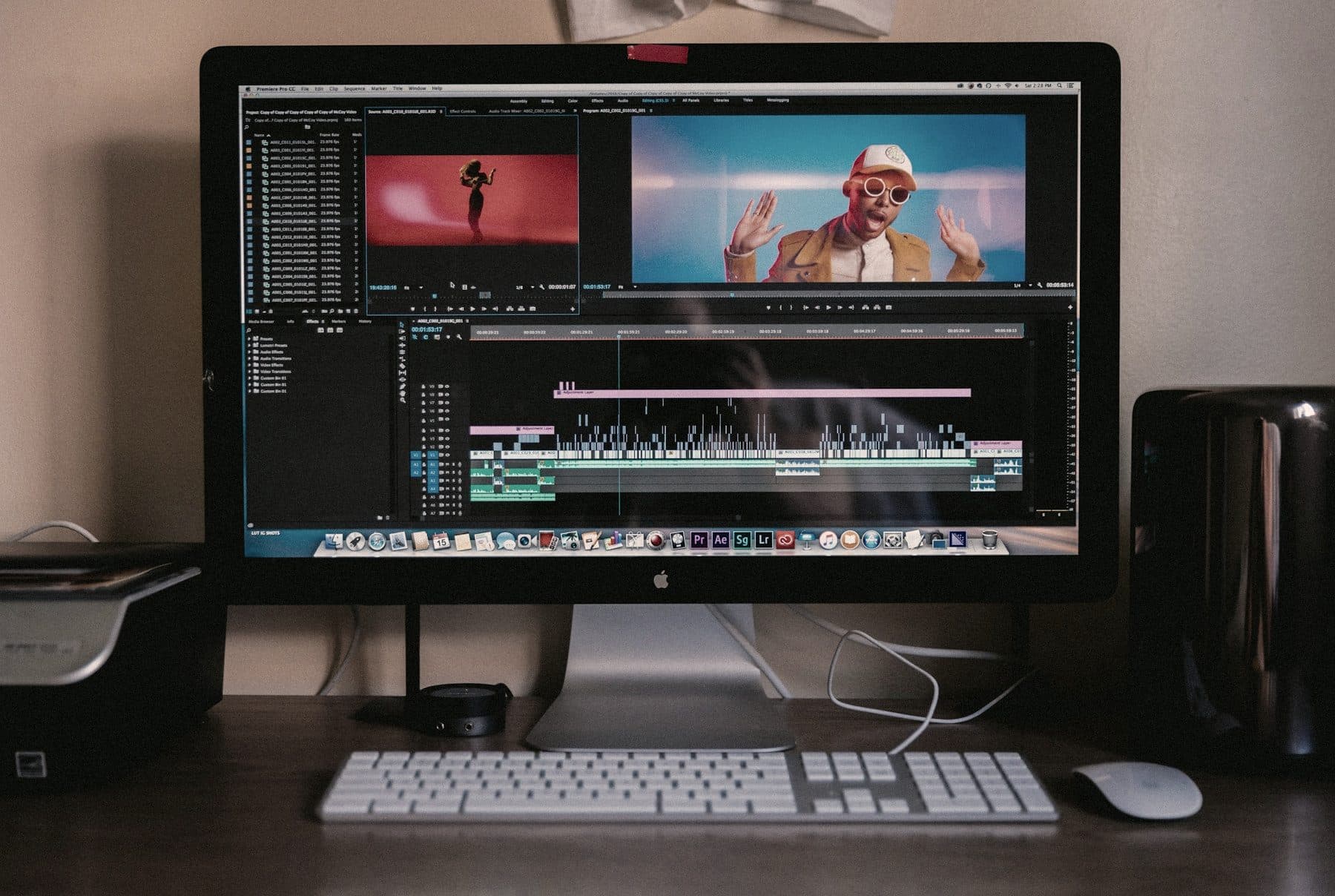Open Lightroom from the Dock
The image size is (1335, 896).
(763, 540)
